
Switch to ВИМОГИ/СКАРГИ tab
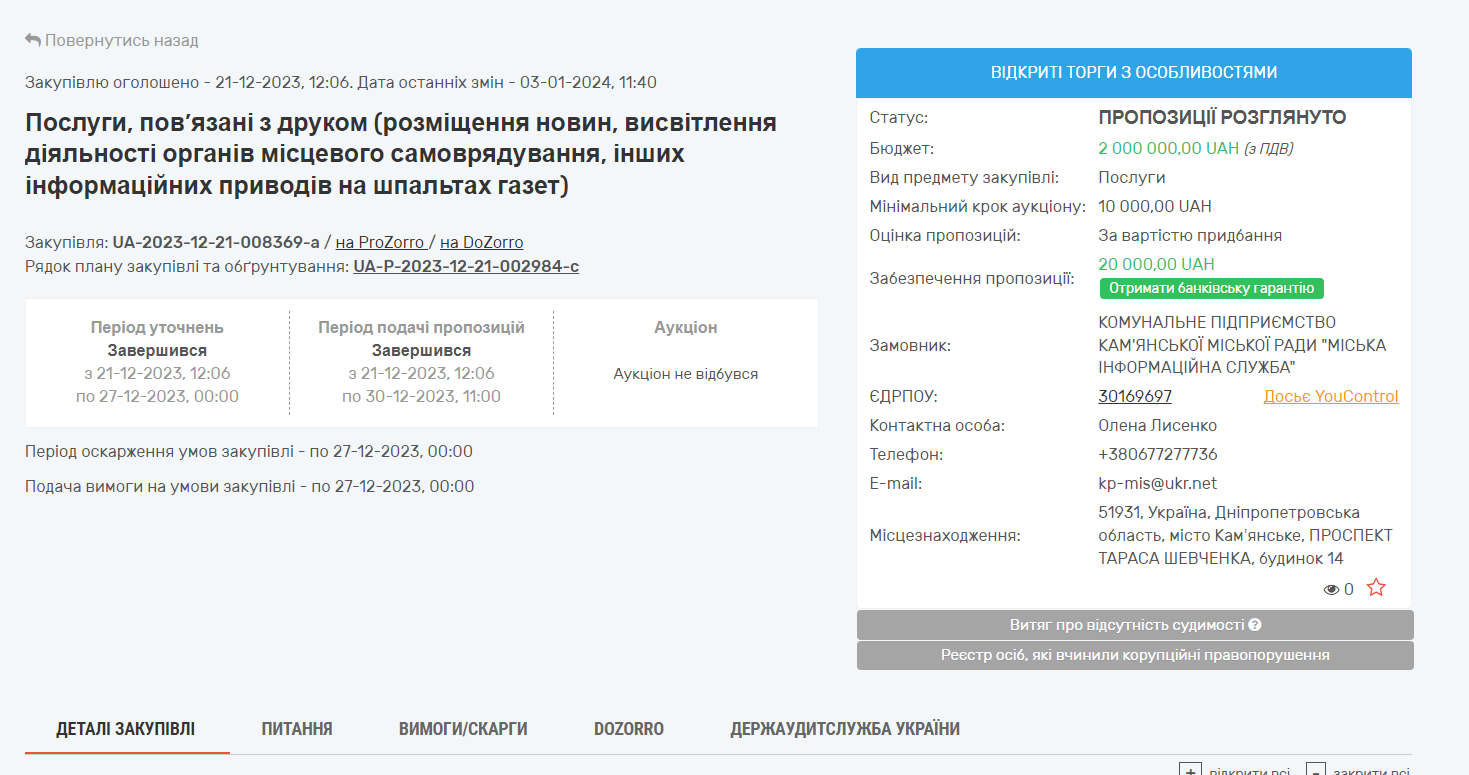[463, 729]
